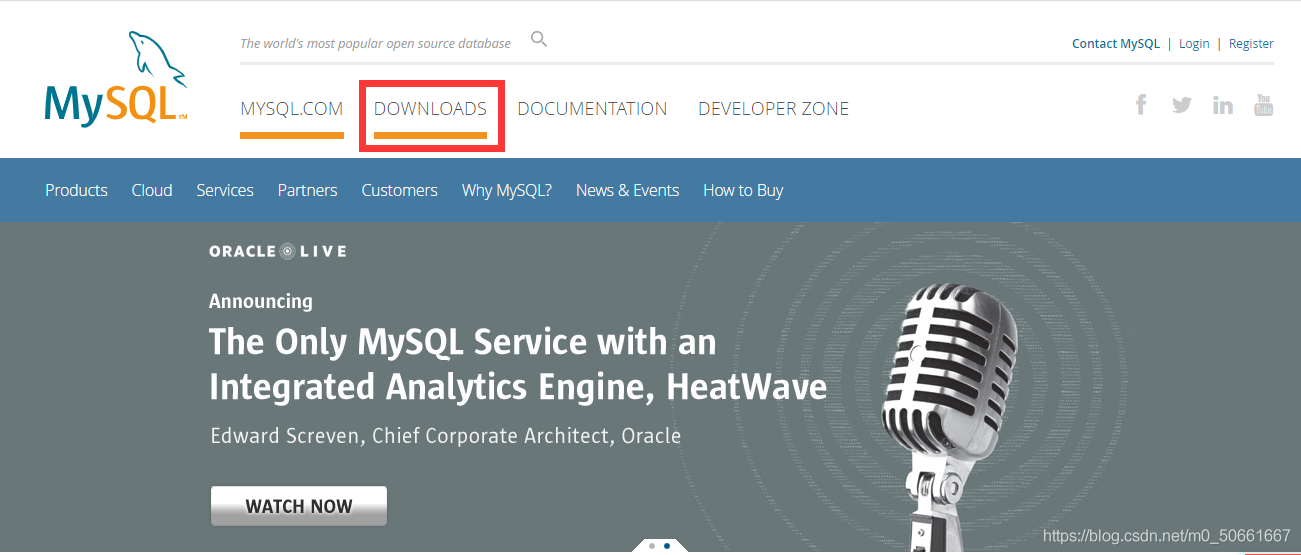
Task: Click the WATCH NOW button
Action: pos(298,506)
